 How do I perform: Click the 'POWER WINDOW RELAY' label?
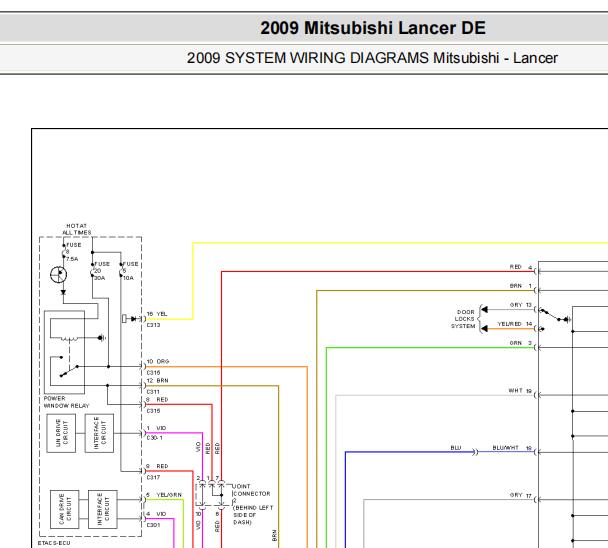[x=66, y=402]
